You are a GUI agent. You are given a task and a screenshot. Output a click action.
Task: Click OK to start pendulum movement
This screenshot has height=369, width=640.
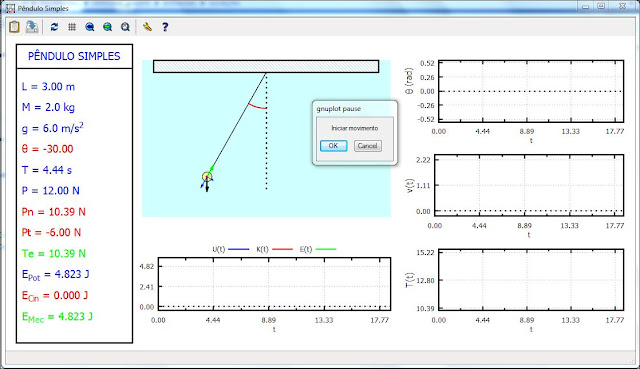[x=333, y=146]
